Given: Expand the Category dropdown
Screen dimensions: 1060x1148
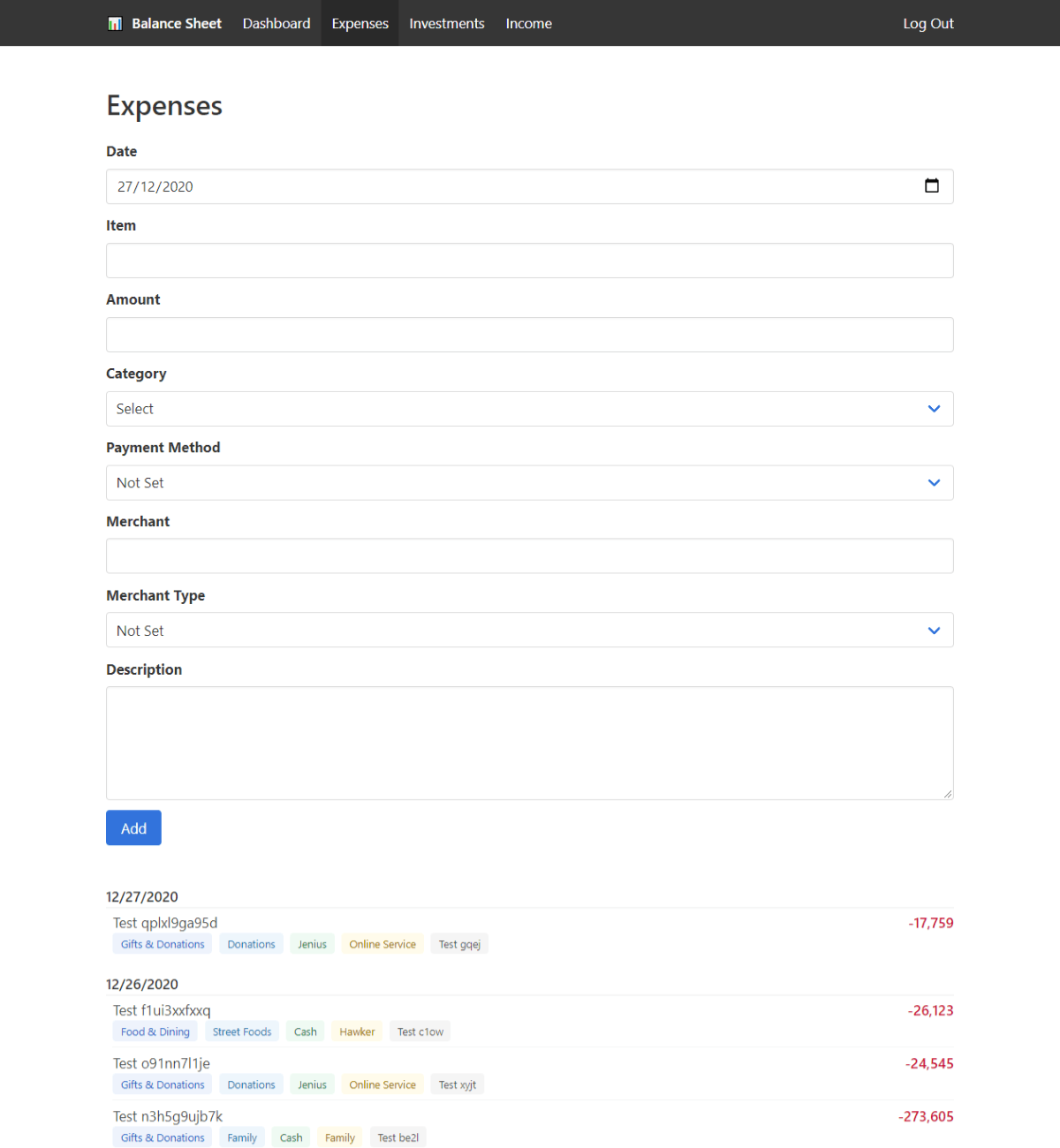Looking at the screenshot, I should tap(529, 409).
